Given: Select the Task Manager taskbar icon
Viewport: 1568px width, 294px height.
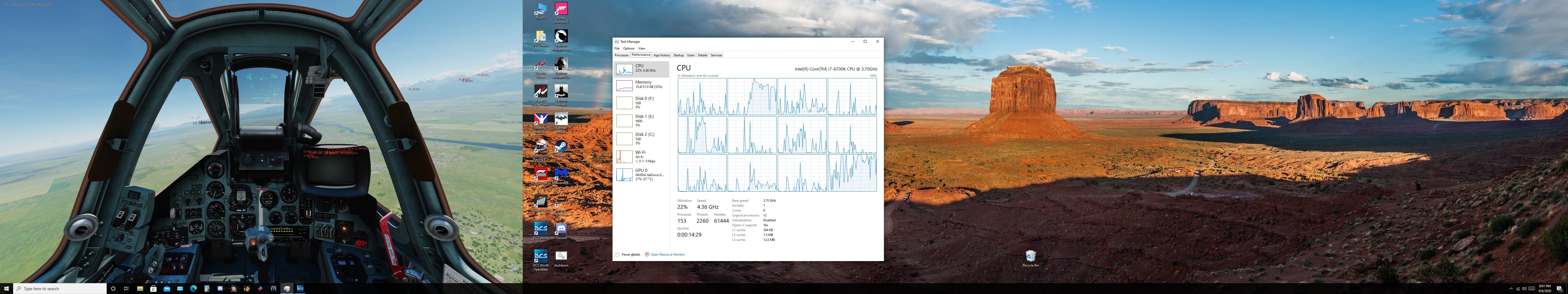Looking at the screenshot, I should click(x=287, y=289).
